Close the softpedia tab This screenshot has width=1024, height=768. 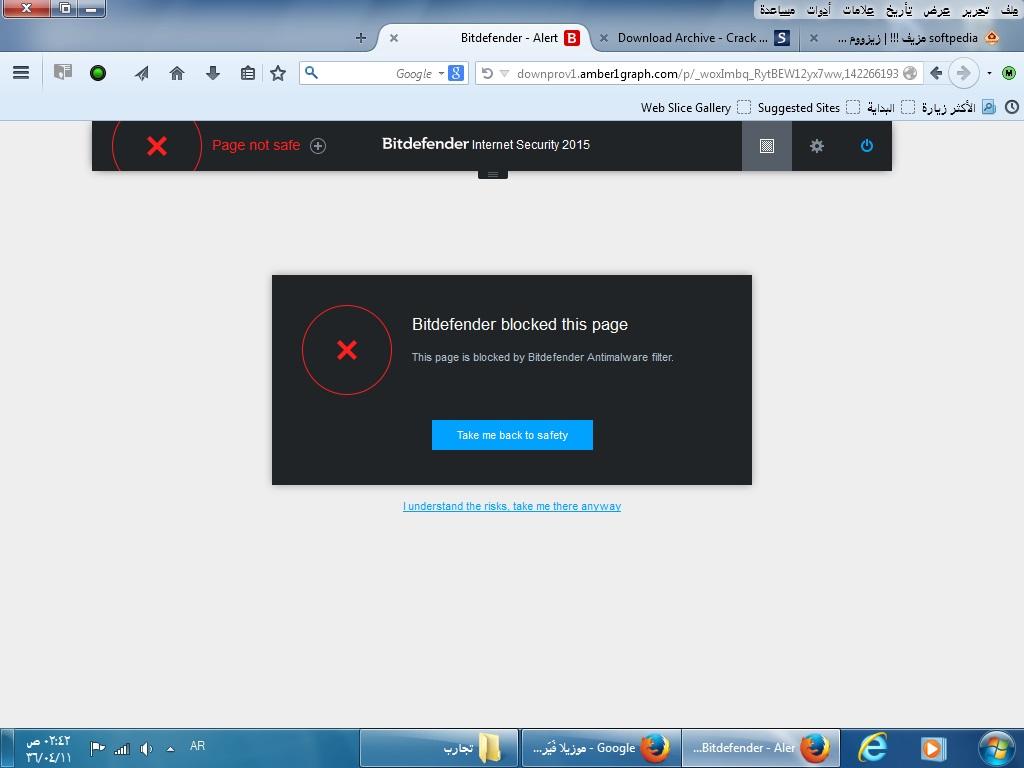pos(814,38)
